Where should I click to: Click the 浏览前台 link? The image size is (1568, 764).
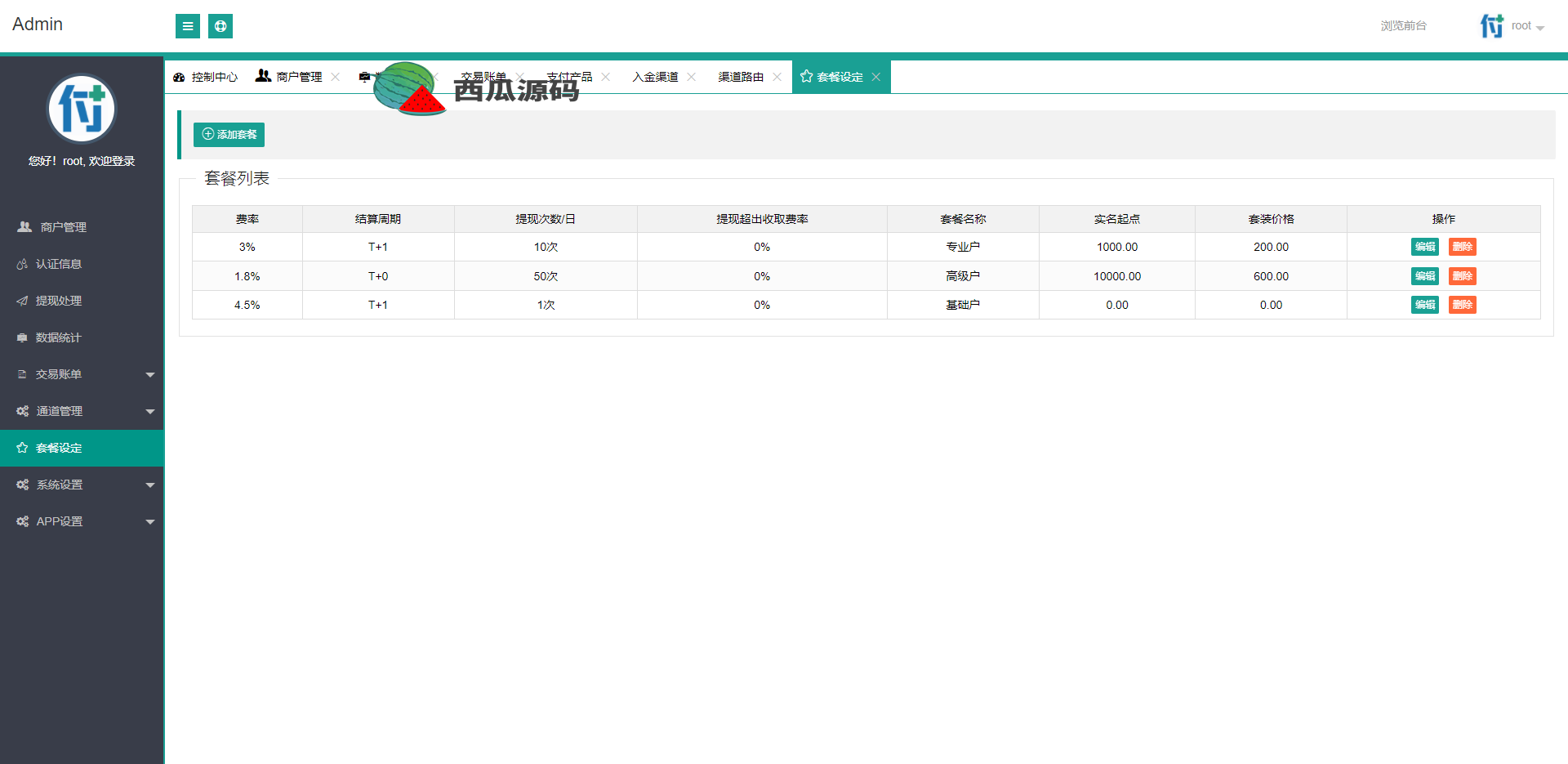1403,26
